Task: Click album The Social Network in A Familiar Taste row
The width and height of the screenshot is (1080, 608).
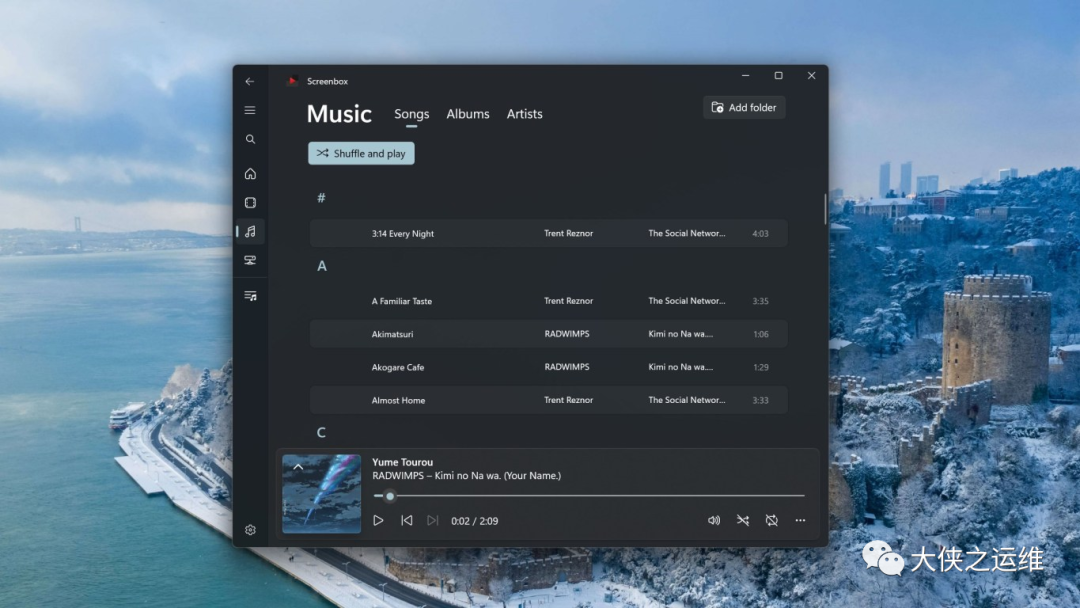Action: pyautogui.click(x=687, y=301)
